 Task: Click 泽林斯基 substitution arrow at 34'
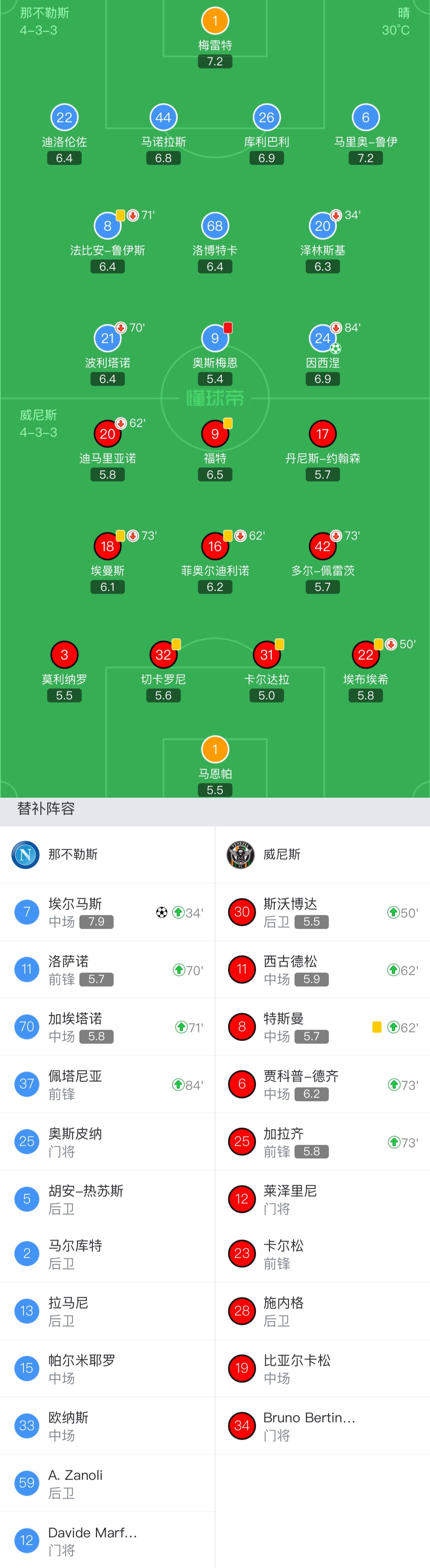click(x=336, y=216)
